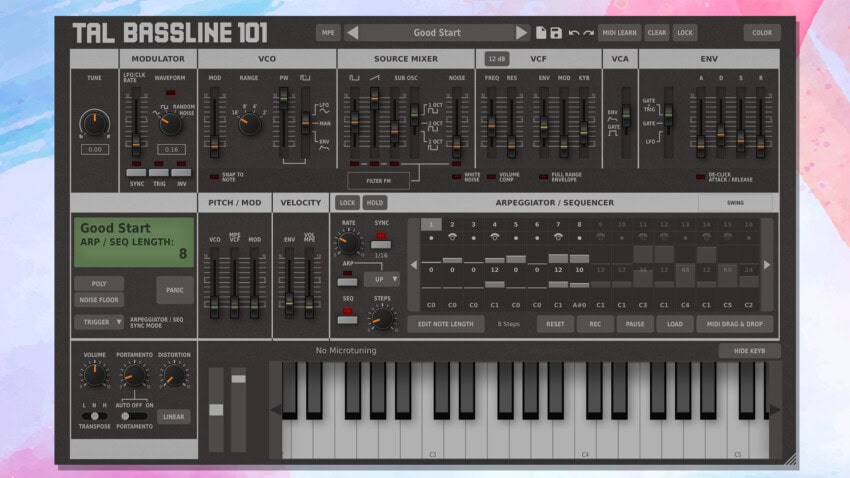Viewport: 850px width, 478px height.
Task: Click the sequencer Steps knob
Action: coord(382,318)
